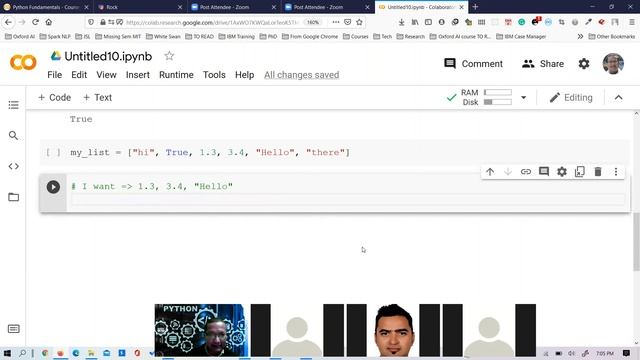Move the cell up with arrow icon
Image resolution: width=640 pixels, height=360 pixels.
coord(490,172)
